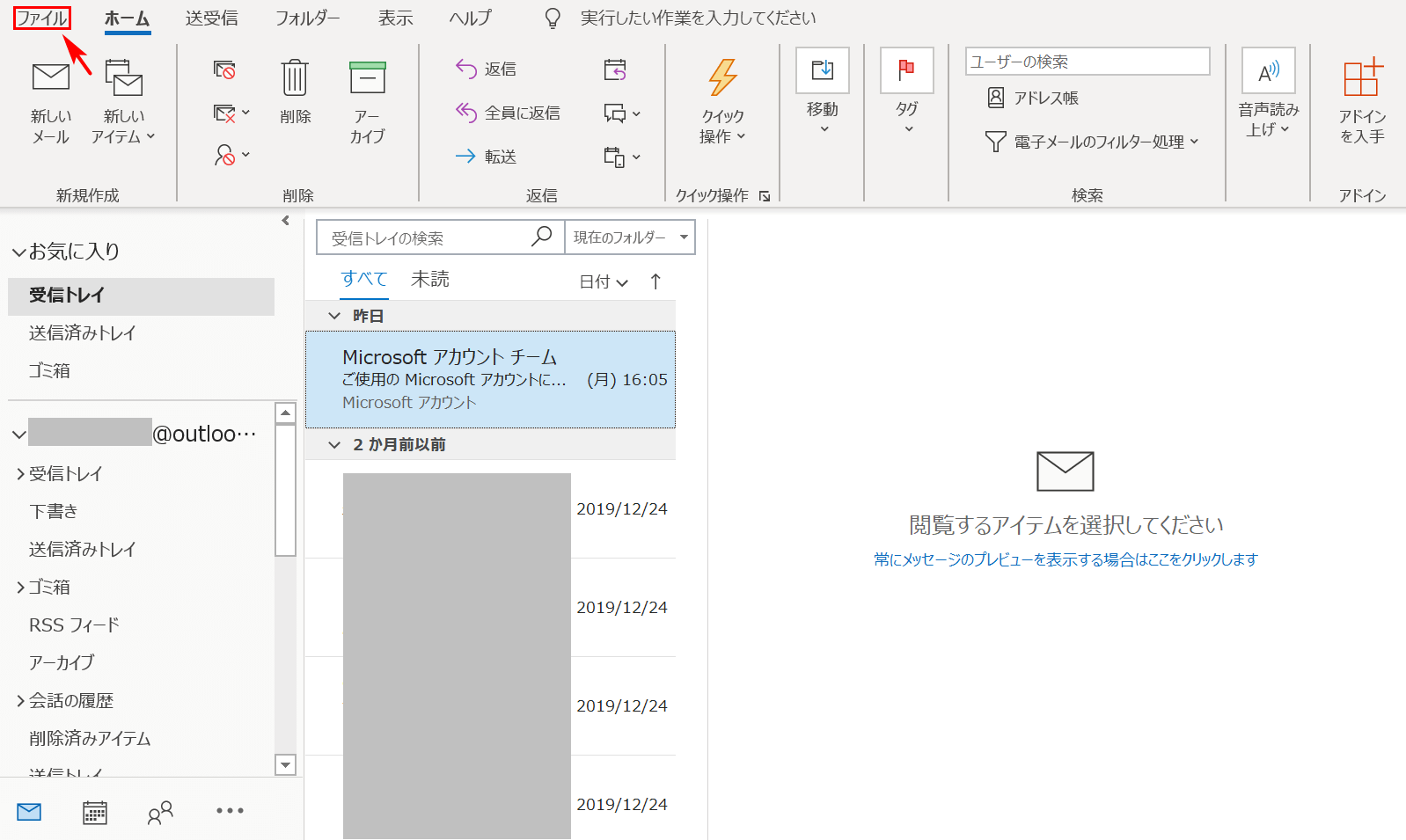
Task: Show All (すべて) messages filter
Action: click(x=364, y=279)
